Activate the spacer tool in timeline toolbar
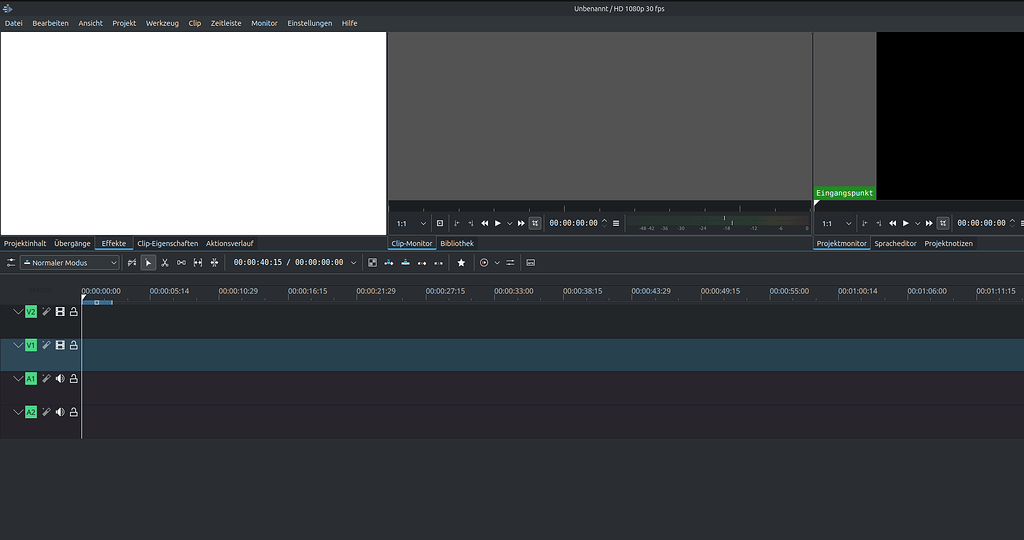Viewport: 1024px width, 540px height. click(x=181, y=263)
